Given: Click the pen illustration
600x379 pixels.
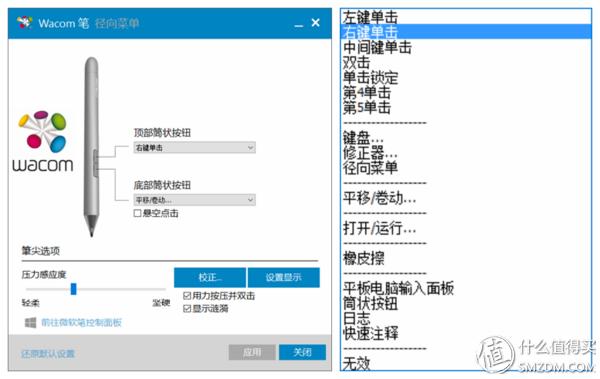Looking at the screenshot, I should point(91,147).
